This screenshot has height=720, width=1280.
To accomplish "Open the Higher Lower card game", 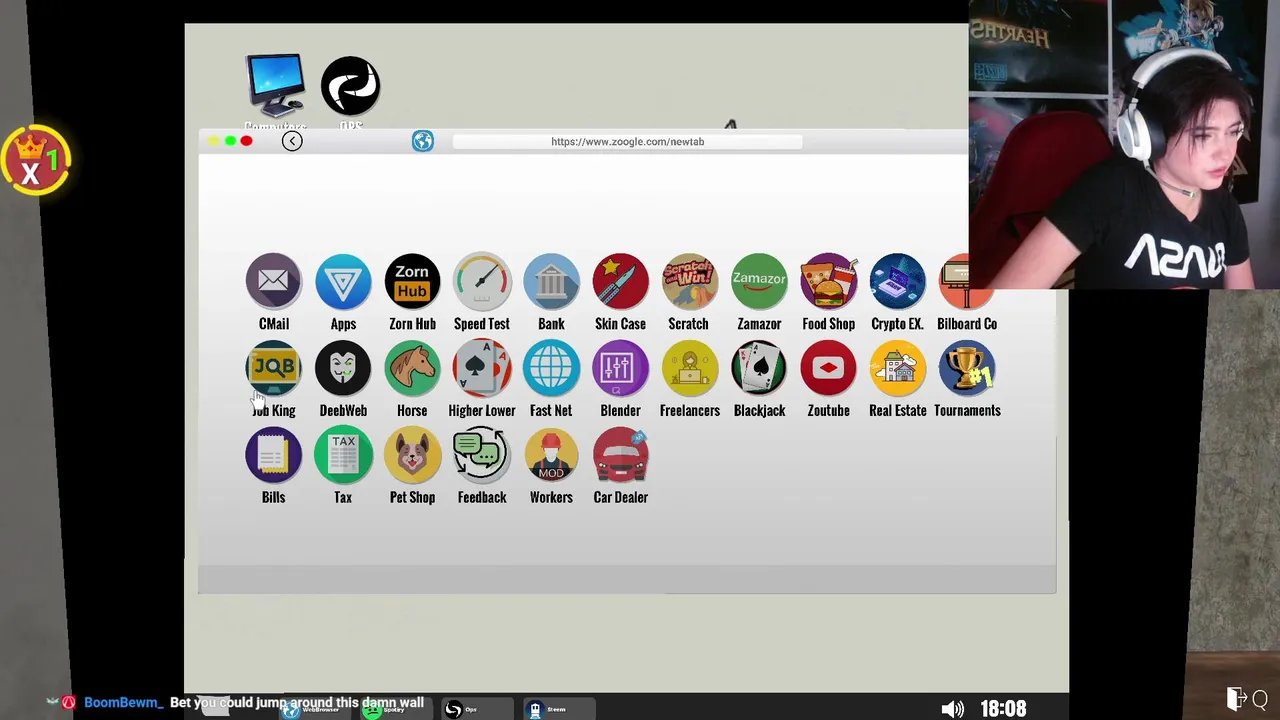I will [x=482, y=368].
